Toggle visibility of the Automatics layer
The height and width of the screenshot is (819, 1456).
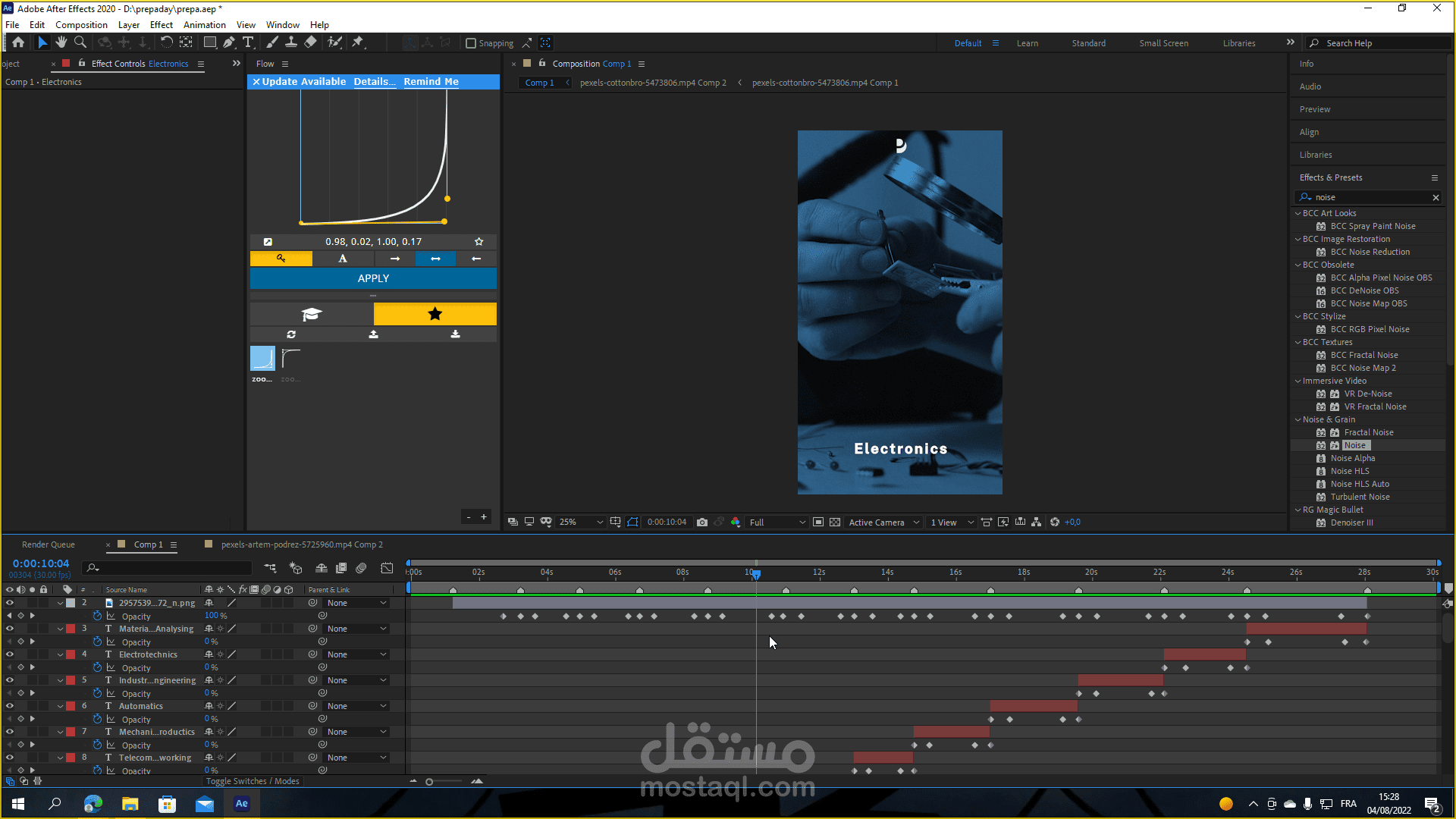[10, 706]
